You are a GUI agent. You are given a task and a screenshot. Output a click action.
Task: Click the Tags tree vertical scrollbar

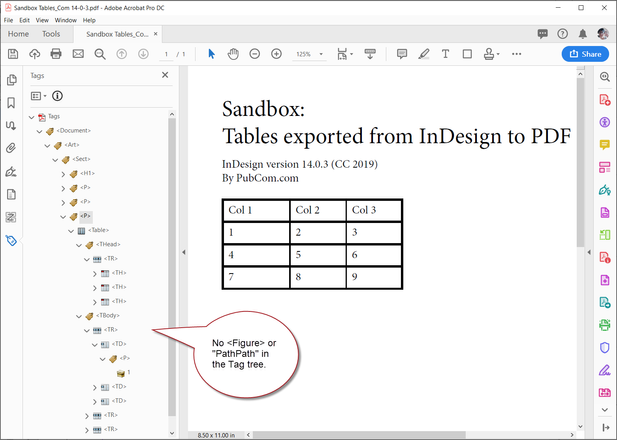(172, 267)
